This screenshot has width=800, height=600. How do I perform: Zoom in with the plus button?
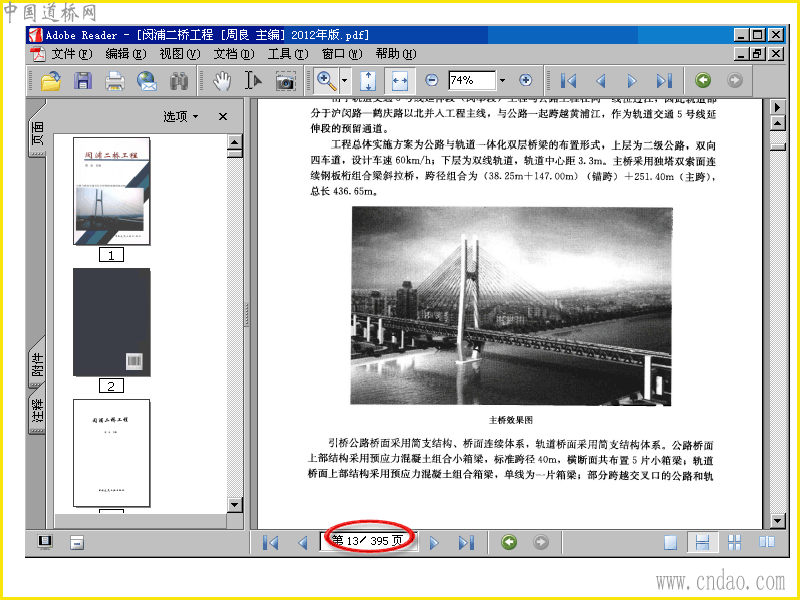point(526,80)
